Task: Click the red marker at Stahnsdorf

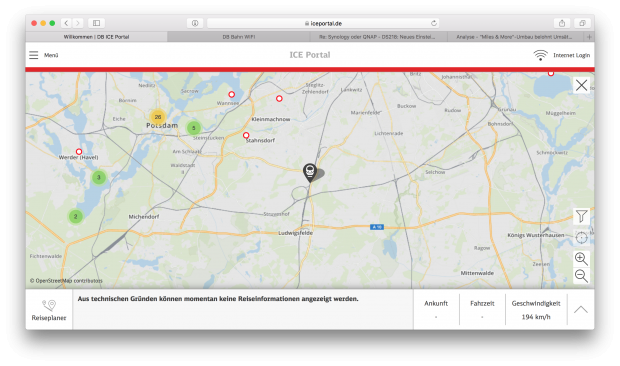Action: (246, 135)
